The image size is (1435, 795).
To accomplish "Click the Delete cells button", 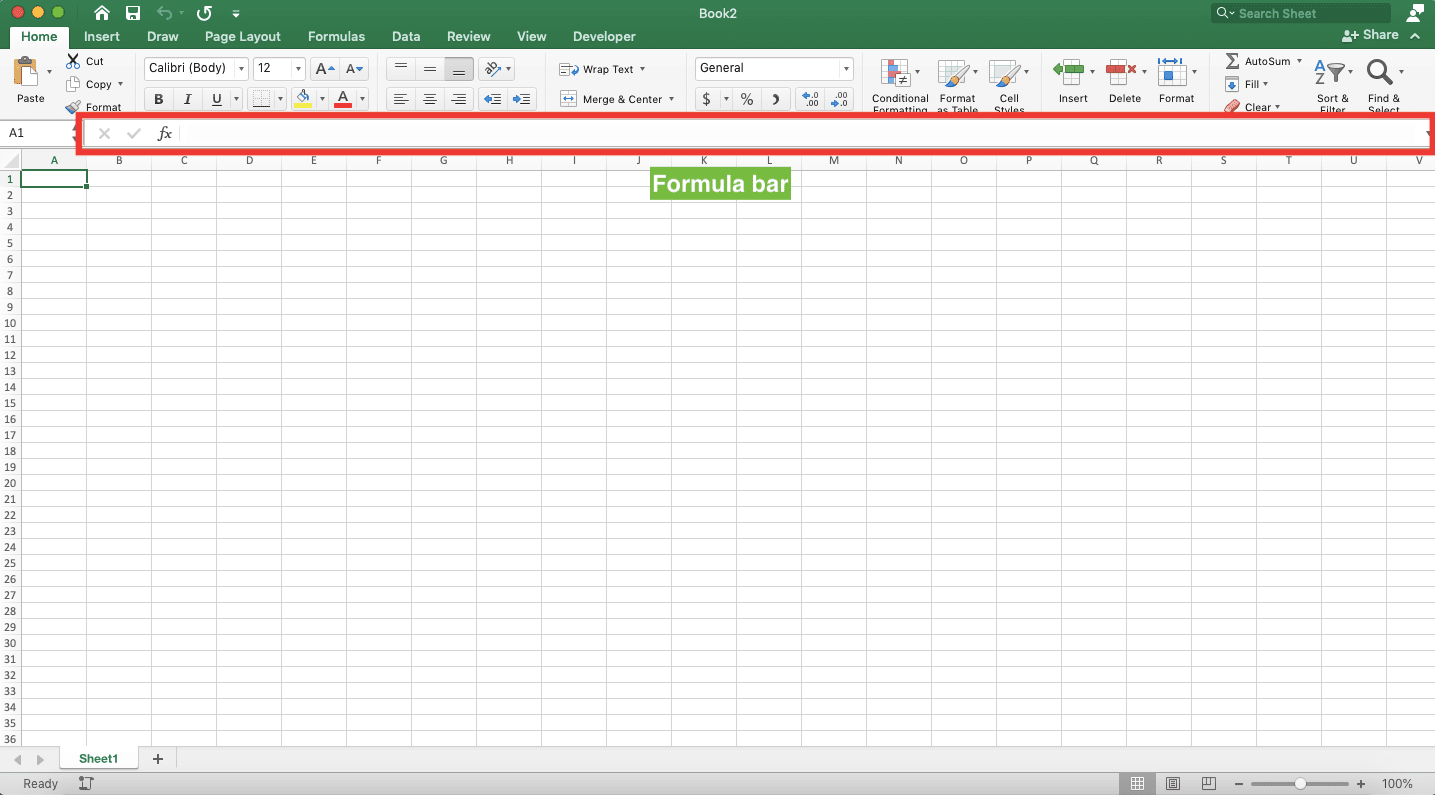I will click(x=1124, y=82).
